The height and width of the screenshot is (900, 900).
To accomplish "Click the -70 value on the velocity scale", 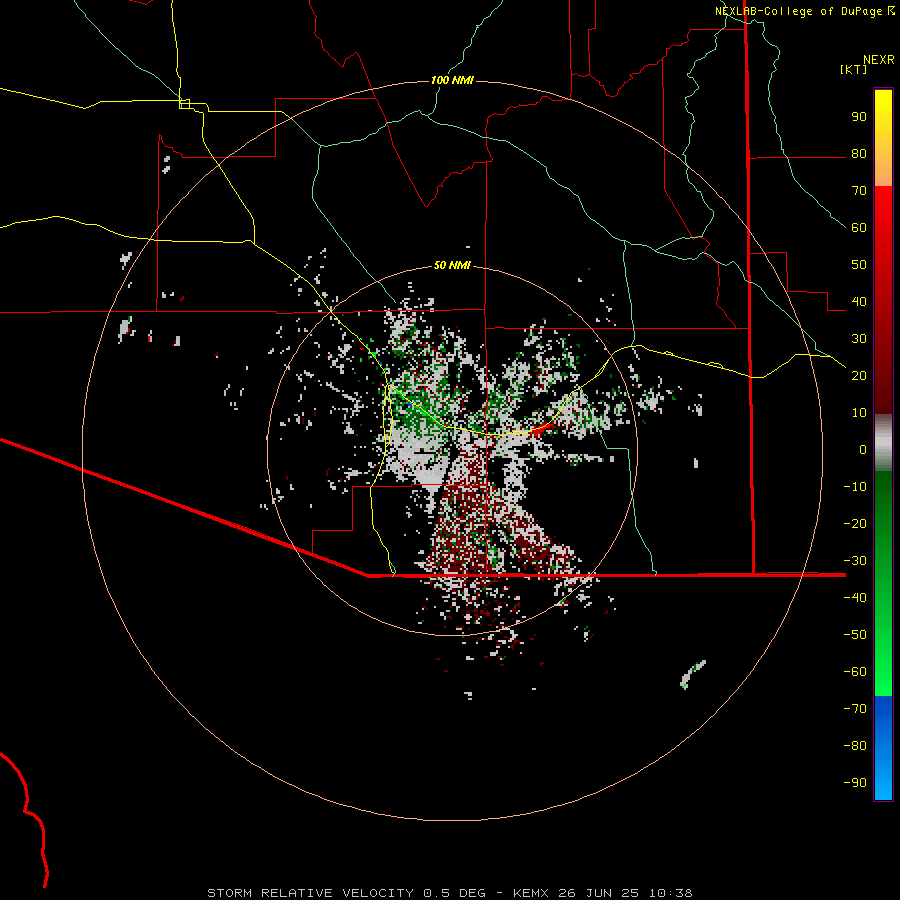I will pyautogui.click(x=855, y=709).
